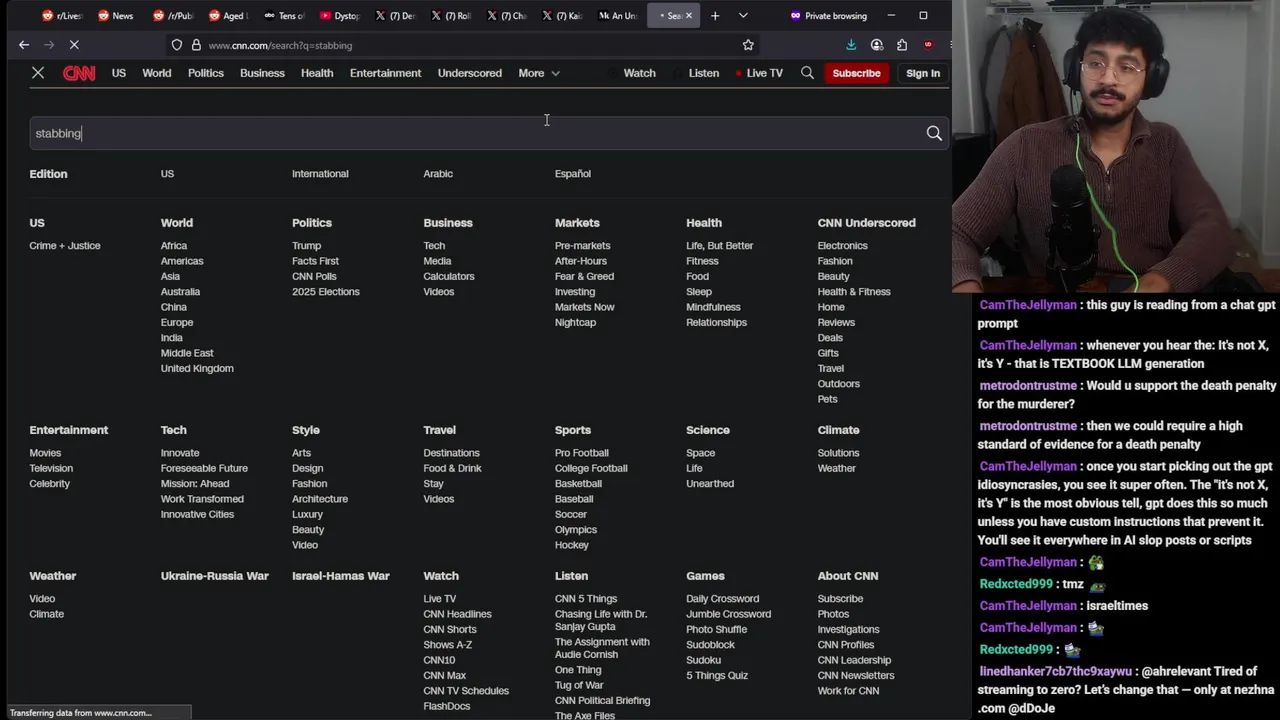Open Daily Crossword under Games

click(723, 599)
